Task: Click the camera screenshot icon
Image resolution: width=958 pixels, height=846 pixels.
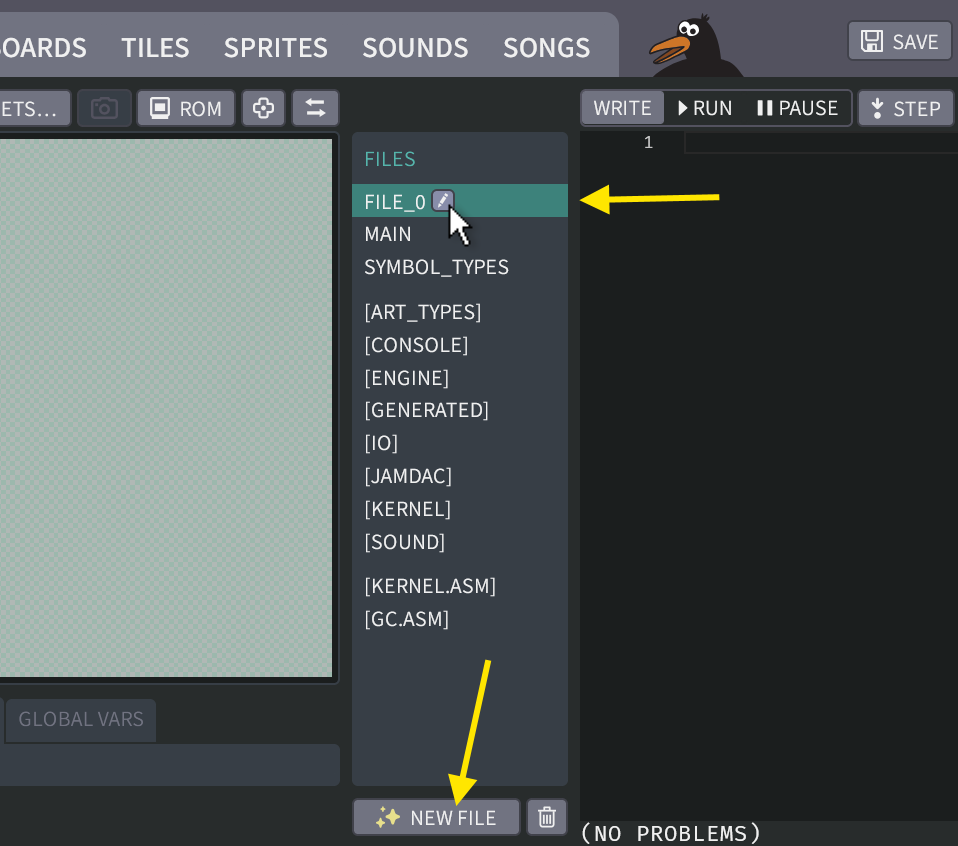Action: (104, 107)
